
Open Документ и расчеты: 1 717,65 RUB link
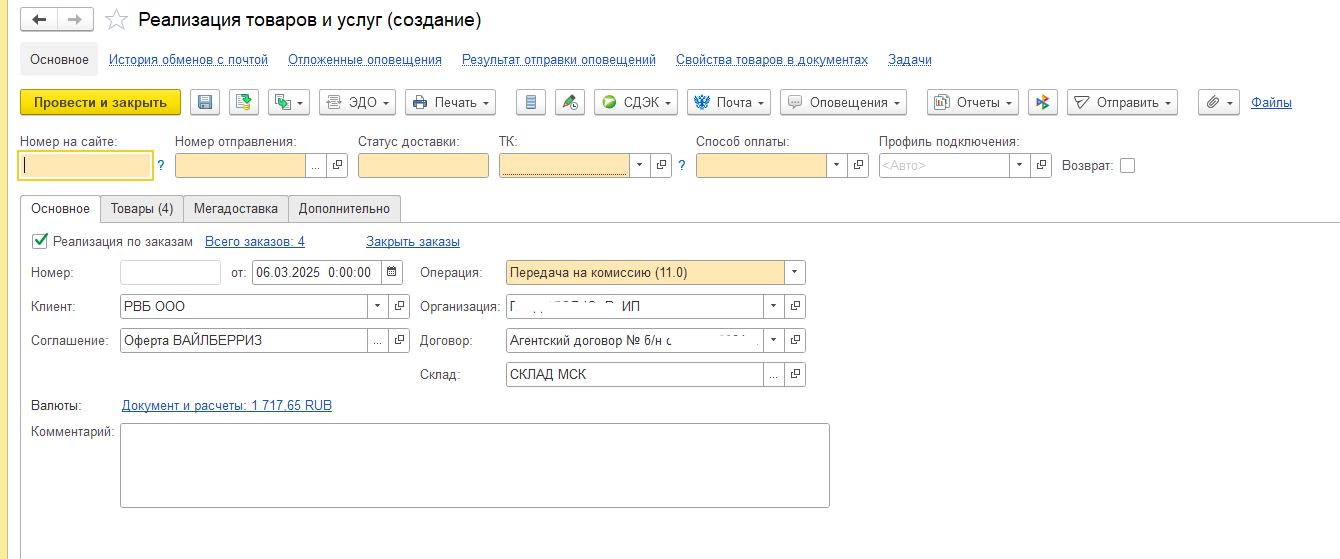[227, 406]
